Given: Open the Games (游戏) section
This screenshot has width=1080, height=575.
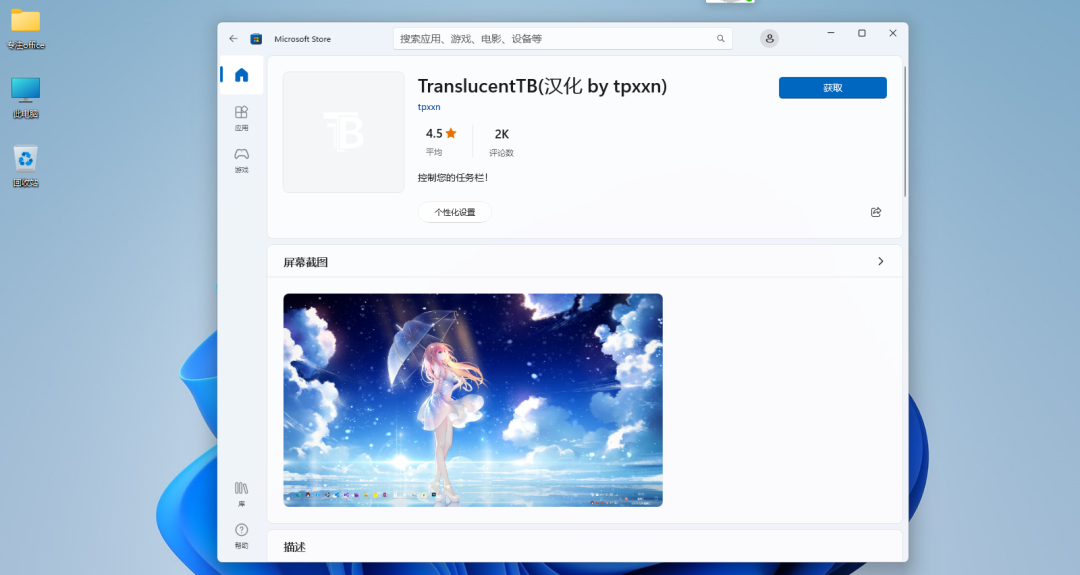Looking at the screenshot, I should pyautogui.click(x=241, y=160).
